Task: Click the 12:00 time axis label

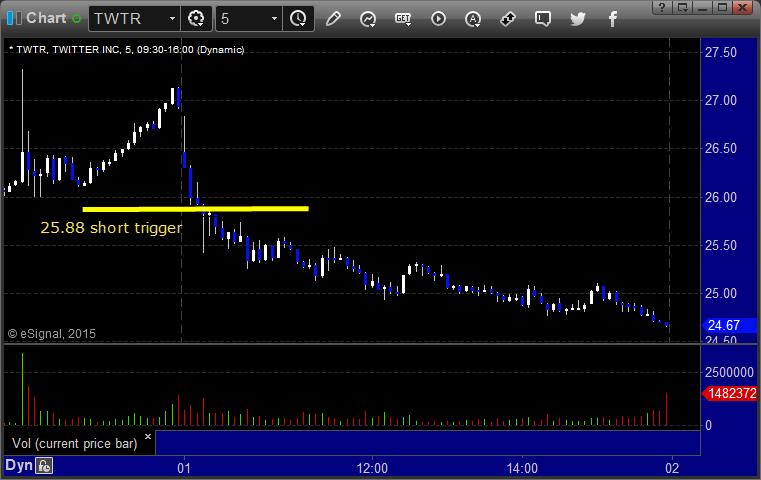Action: [372, 468]
